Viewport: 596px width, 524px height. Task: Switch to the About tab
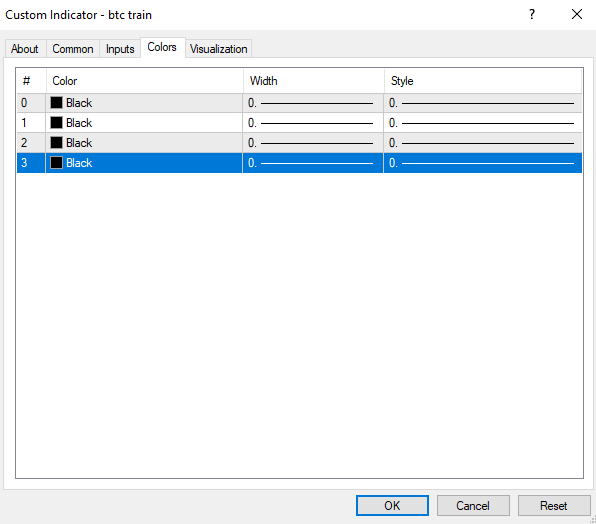25,49
